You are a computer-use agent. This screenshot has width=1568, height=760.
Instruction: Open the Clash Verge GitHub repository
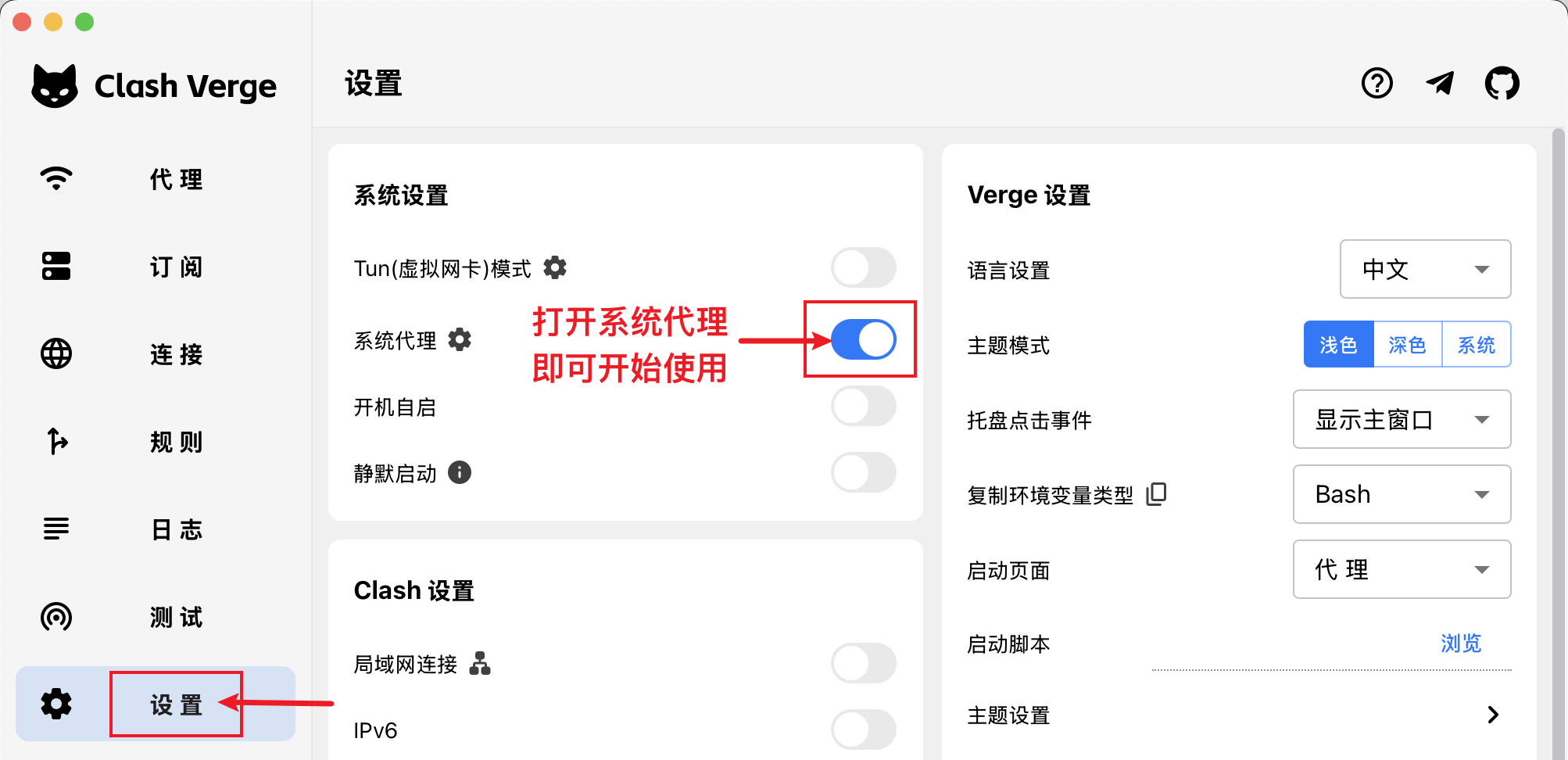(1501, 84)
